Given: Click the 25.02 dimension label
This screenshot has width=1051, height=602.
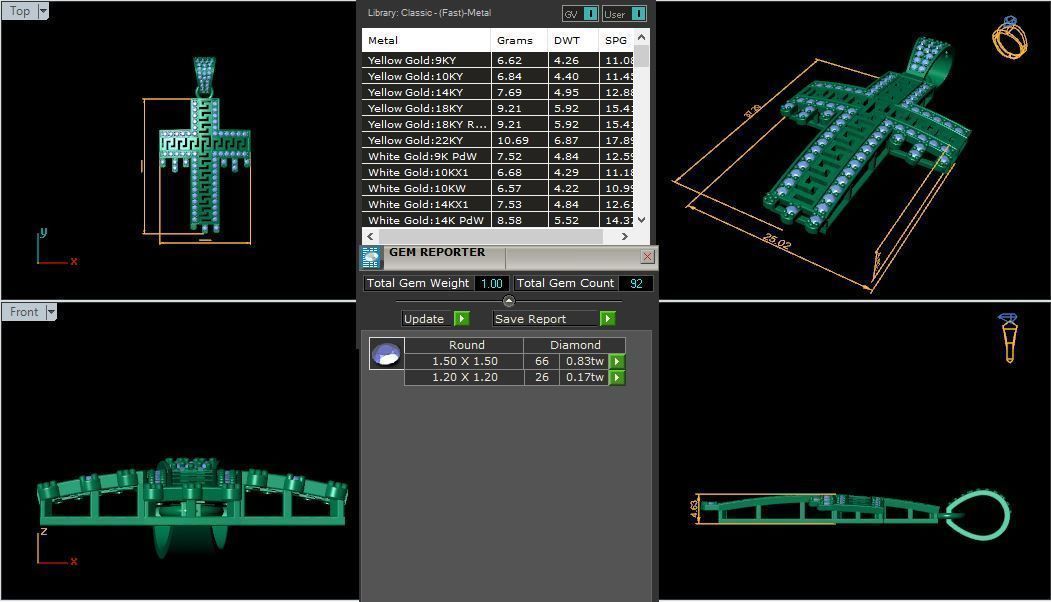Looking at the screenshot, I should [x=777, y=241].
